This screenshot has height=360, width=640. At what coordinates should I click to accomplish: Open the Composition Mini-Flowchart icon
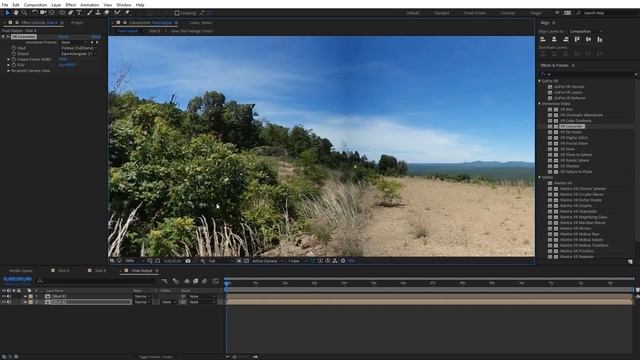[x=164, y=281]
